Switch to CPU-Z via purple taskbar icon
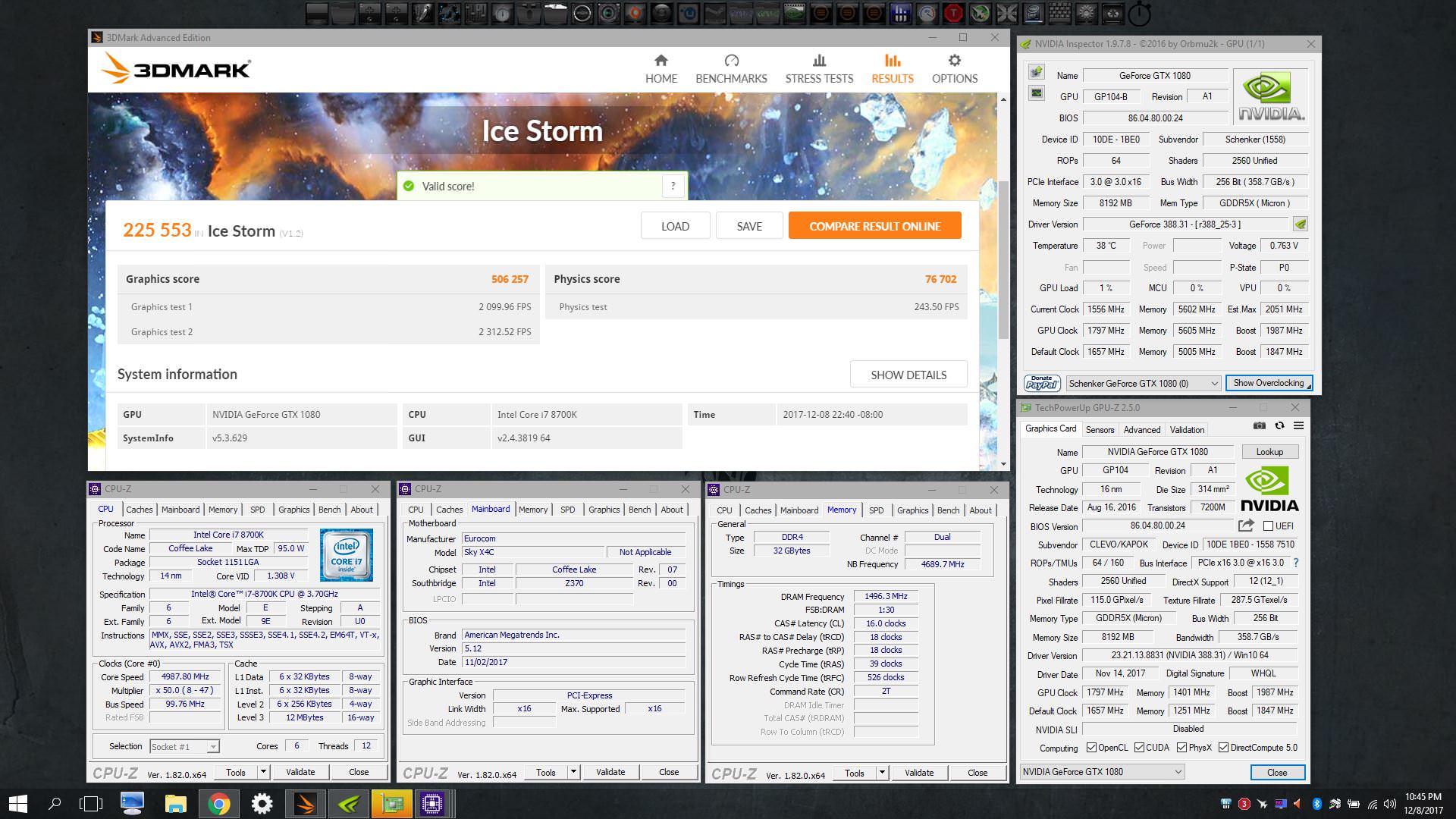Viewport: 1456px width, 819px height. 433,804
